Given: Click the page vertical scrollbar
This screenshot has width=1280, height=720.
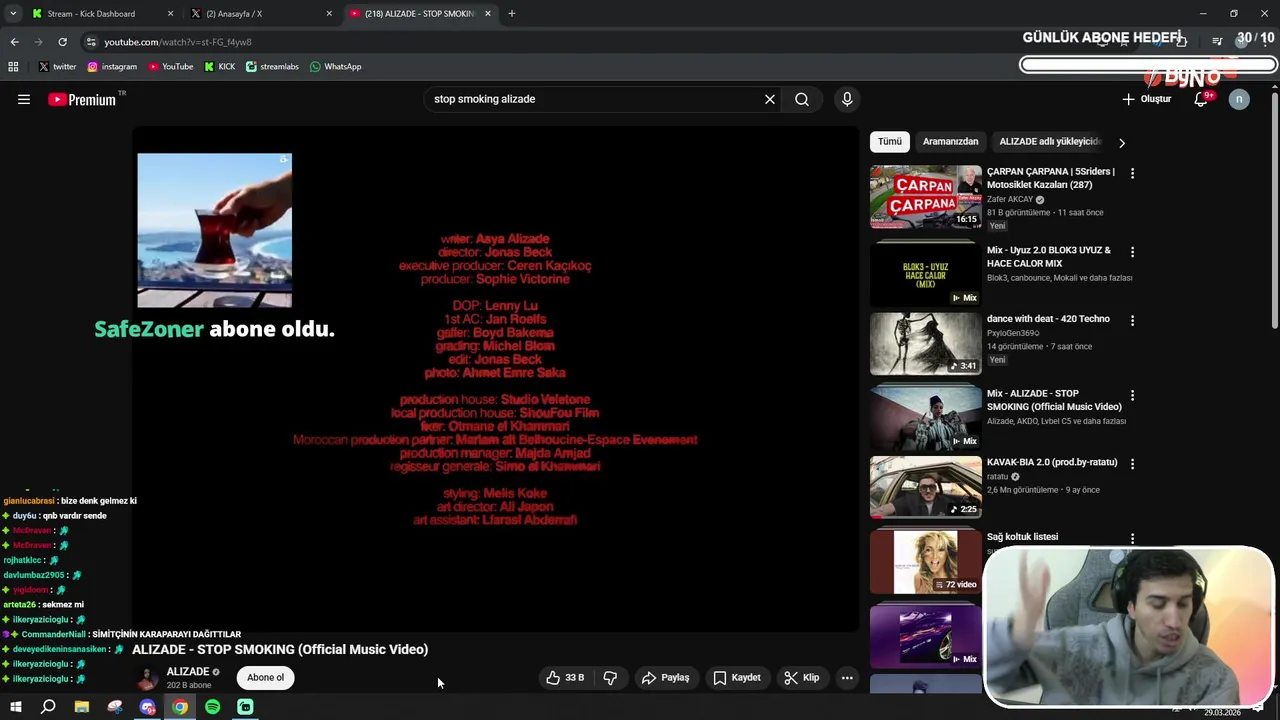Looking at the screenshot, I should point(1274,210).
